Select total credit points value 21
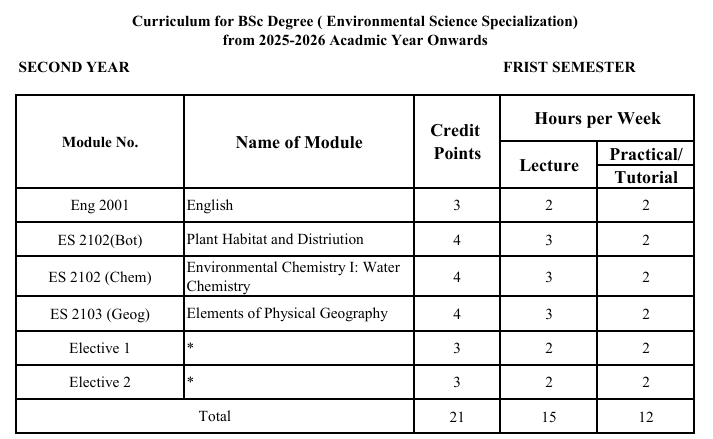This screenshot has height=439, width=713. click(457, 416)
